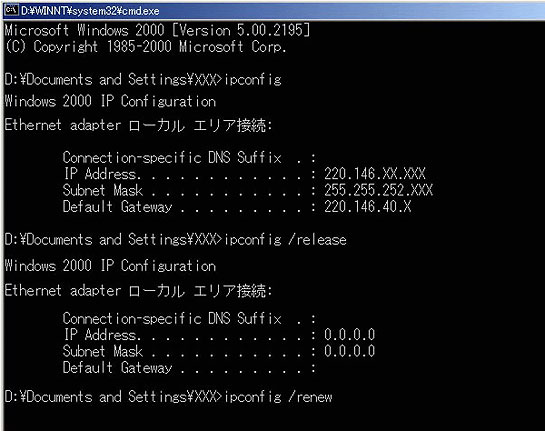The width and height of the screenshot is (545, 431).
Task: Click the released IP Address value 0.0.0.0
Action: tap(349, 335)
